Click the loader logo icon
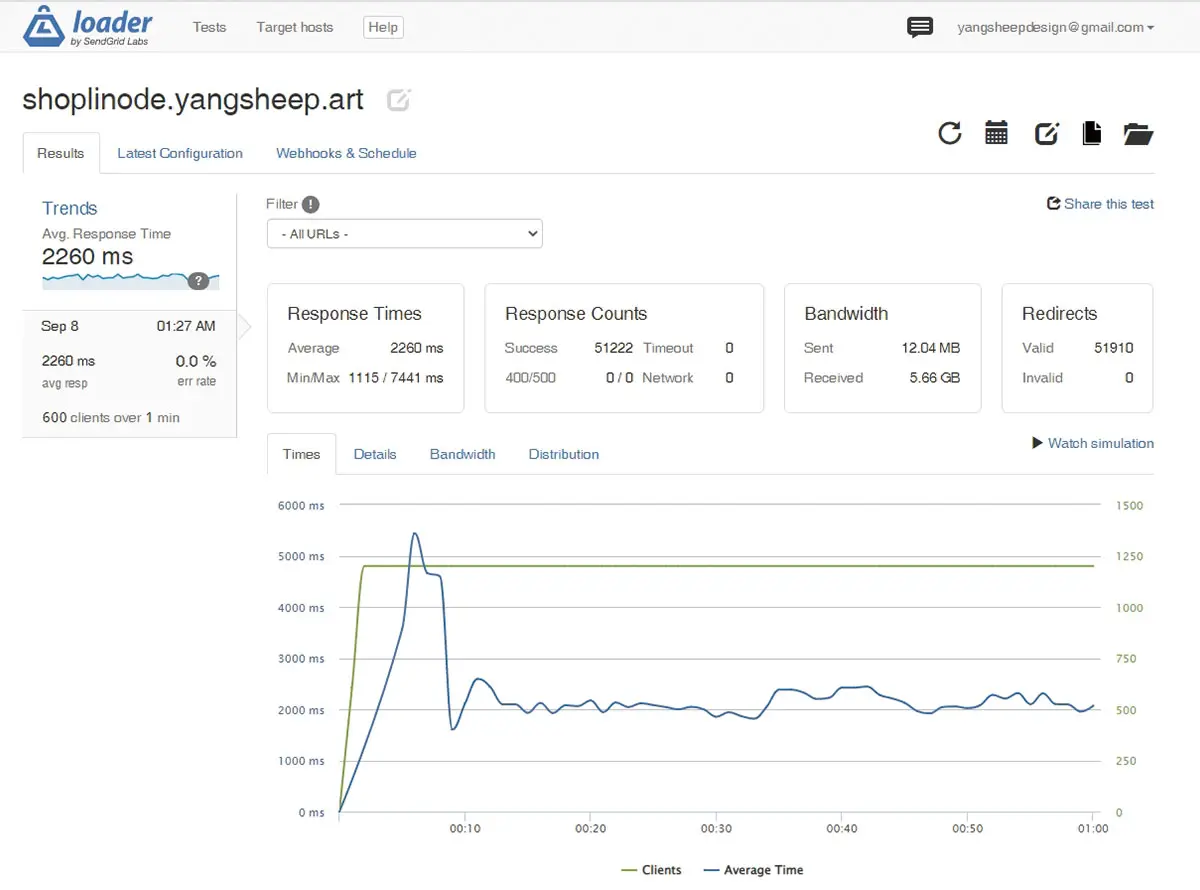 point(43,26)
